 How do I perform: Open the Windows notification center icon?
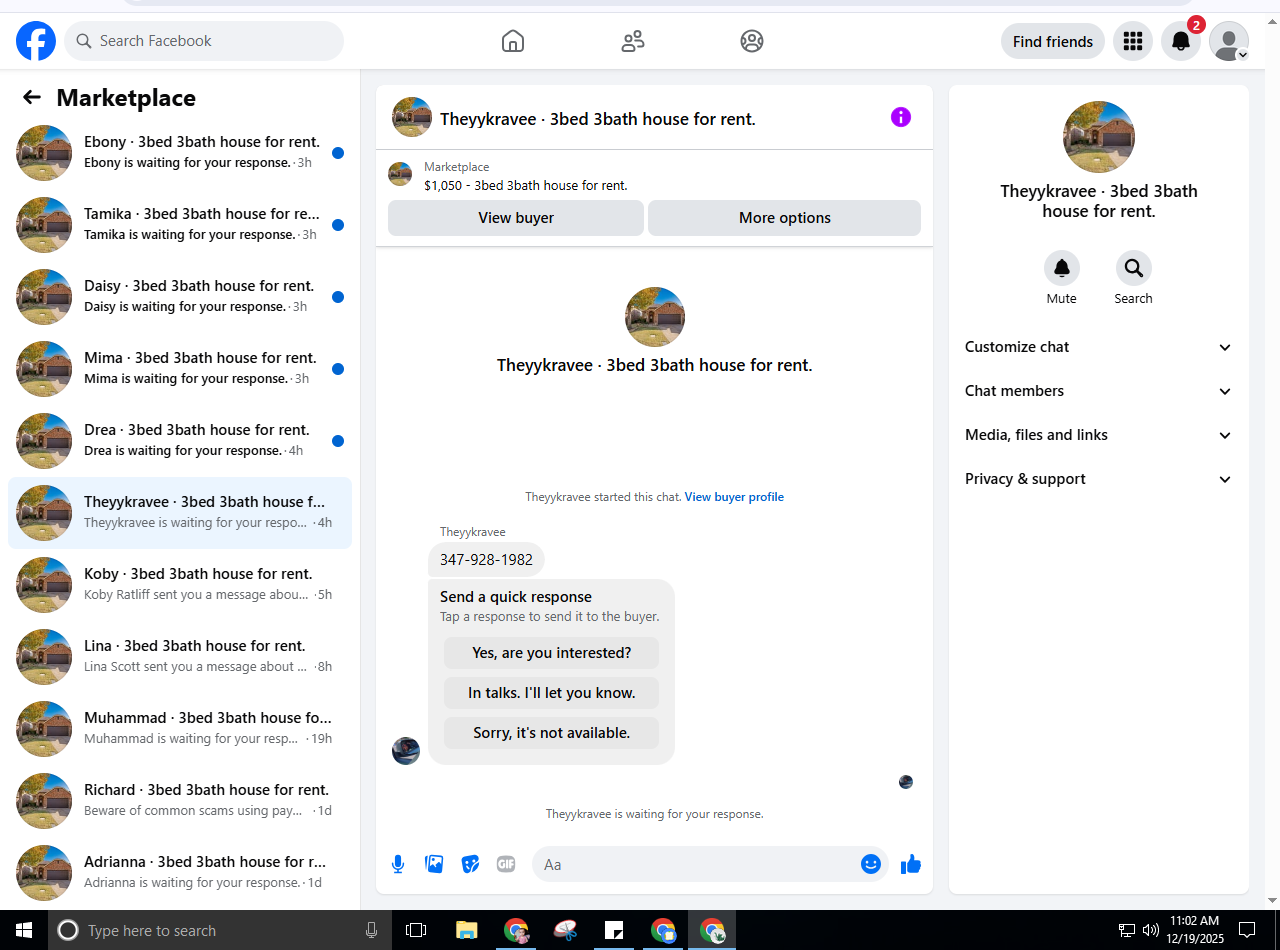1247,930
